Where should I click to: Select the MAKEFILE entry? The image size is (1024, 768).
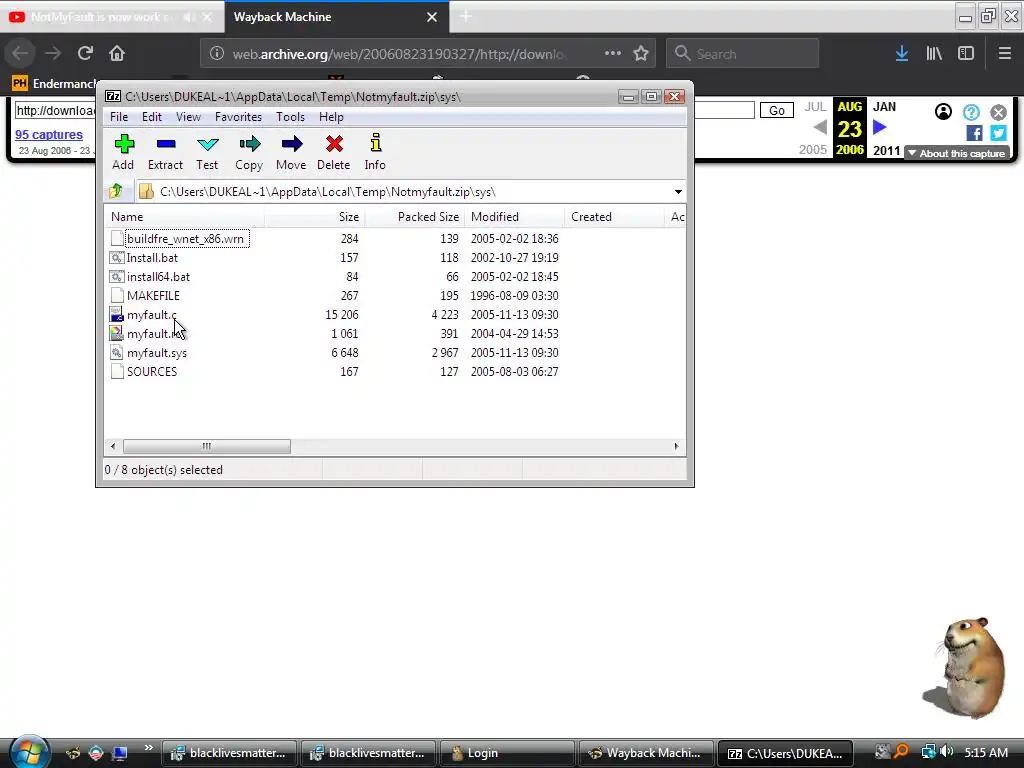pyautogui.click(x=153, y=296)
